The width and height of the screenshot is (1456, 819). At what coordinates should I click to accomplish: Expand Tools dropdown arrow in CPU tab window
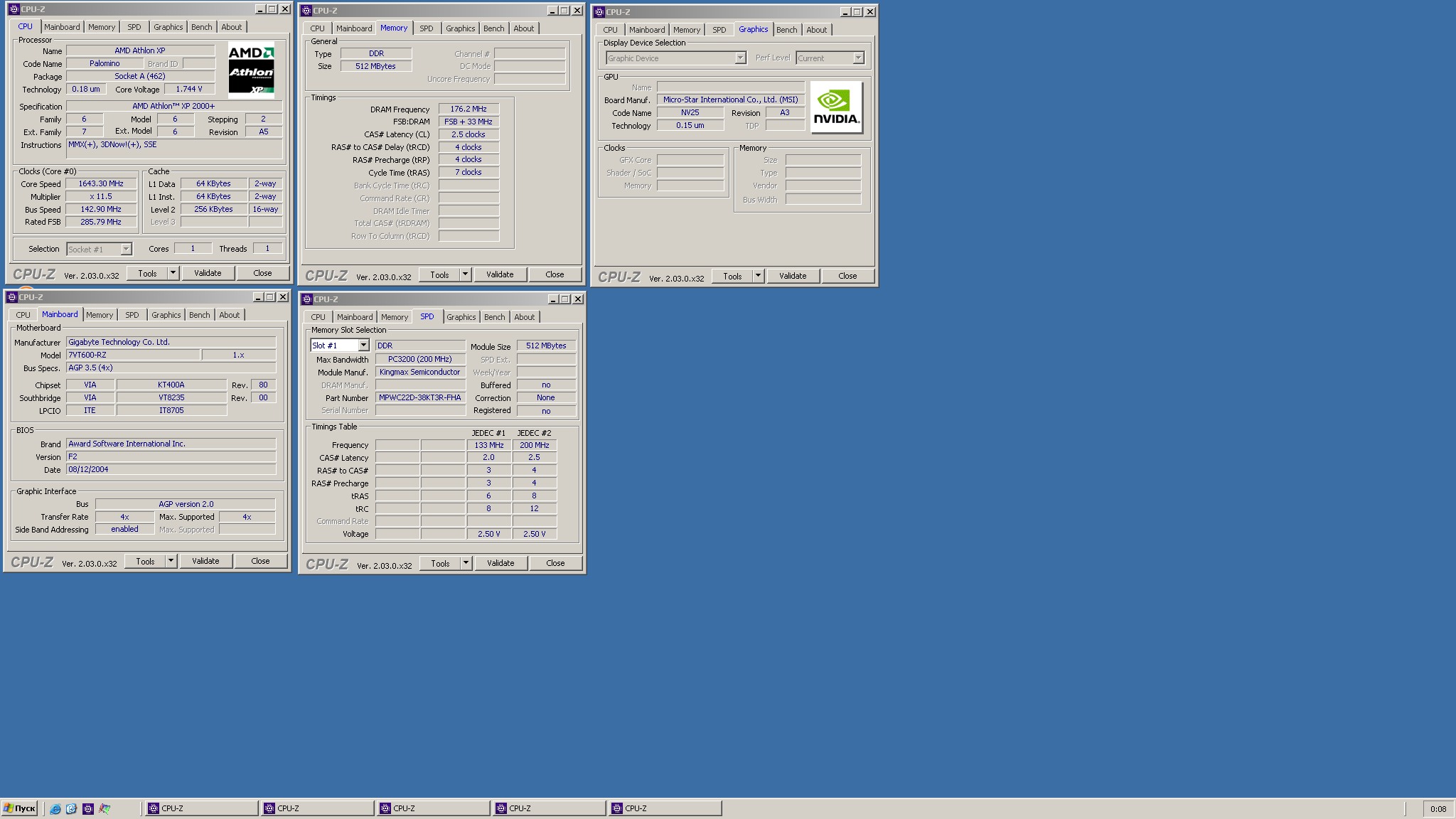pyautogui.click(x=173, y=273)
